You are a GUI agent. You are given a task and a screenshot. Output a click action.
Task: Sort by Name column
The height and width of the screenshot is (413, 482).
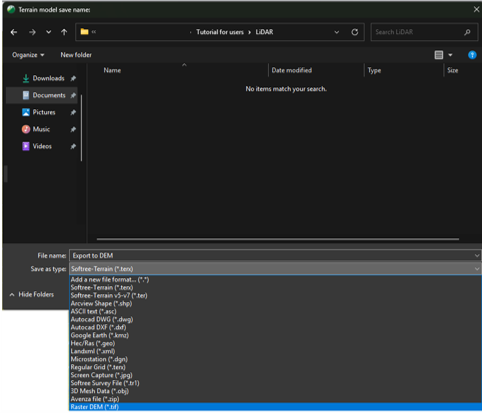[112, 70]
